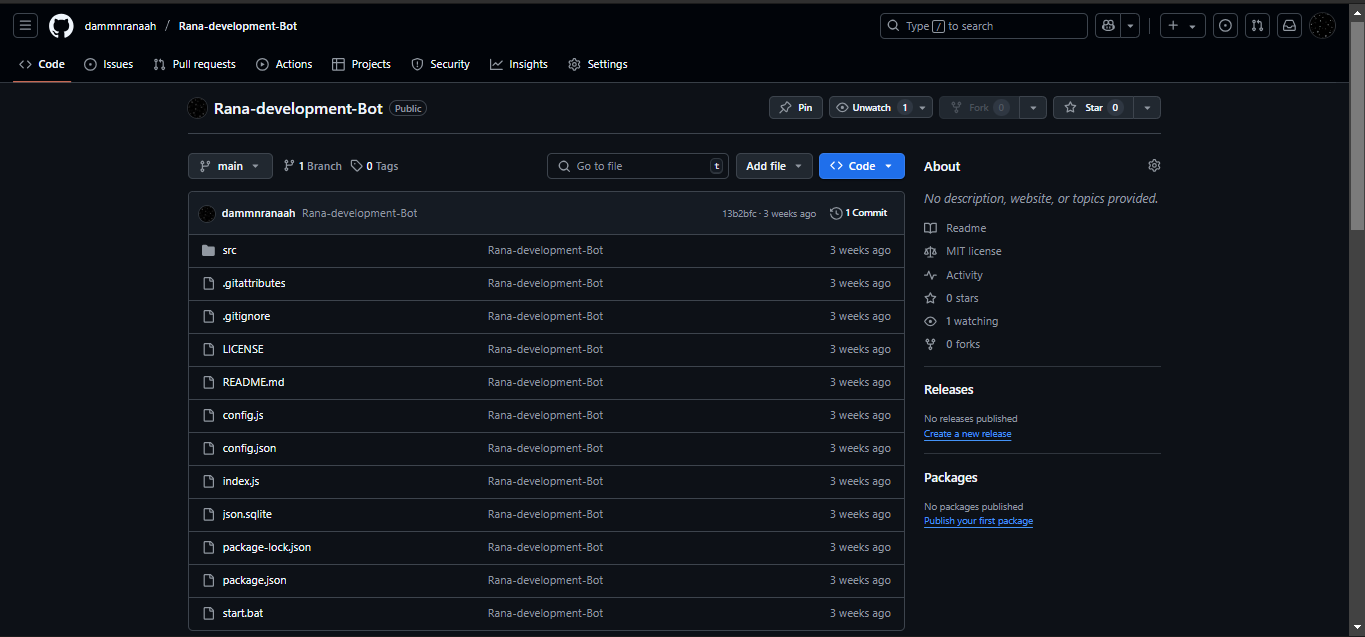
Task: Jump to Readme in About sidebar
Action: (x=955, y=228)
